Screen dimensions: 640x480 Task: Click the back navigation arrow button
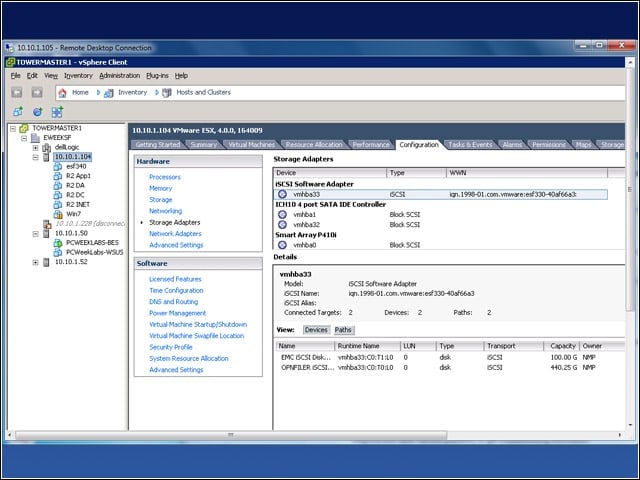[17, 93]
